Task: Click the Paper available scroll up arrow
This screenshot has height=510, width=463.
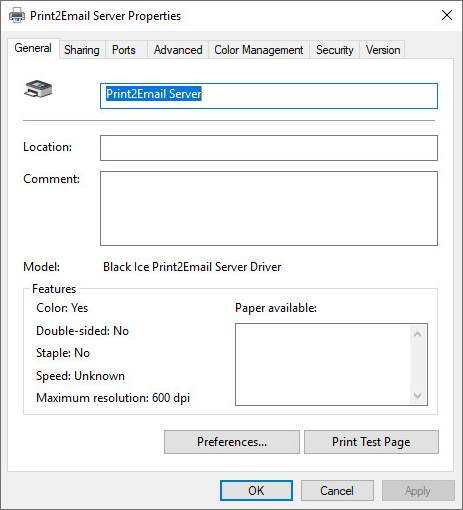Action: pyautogui.click(x=417, y=334)
